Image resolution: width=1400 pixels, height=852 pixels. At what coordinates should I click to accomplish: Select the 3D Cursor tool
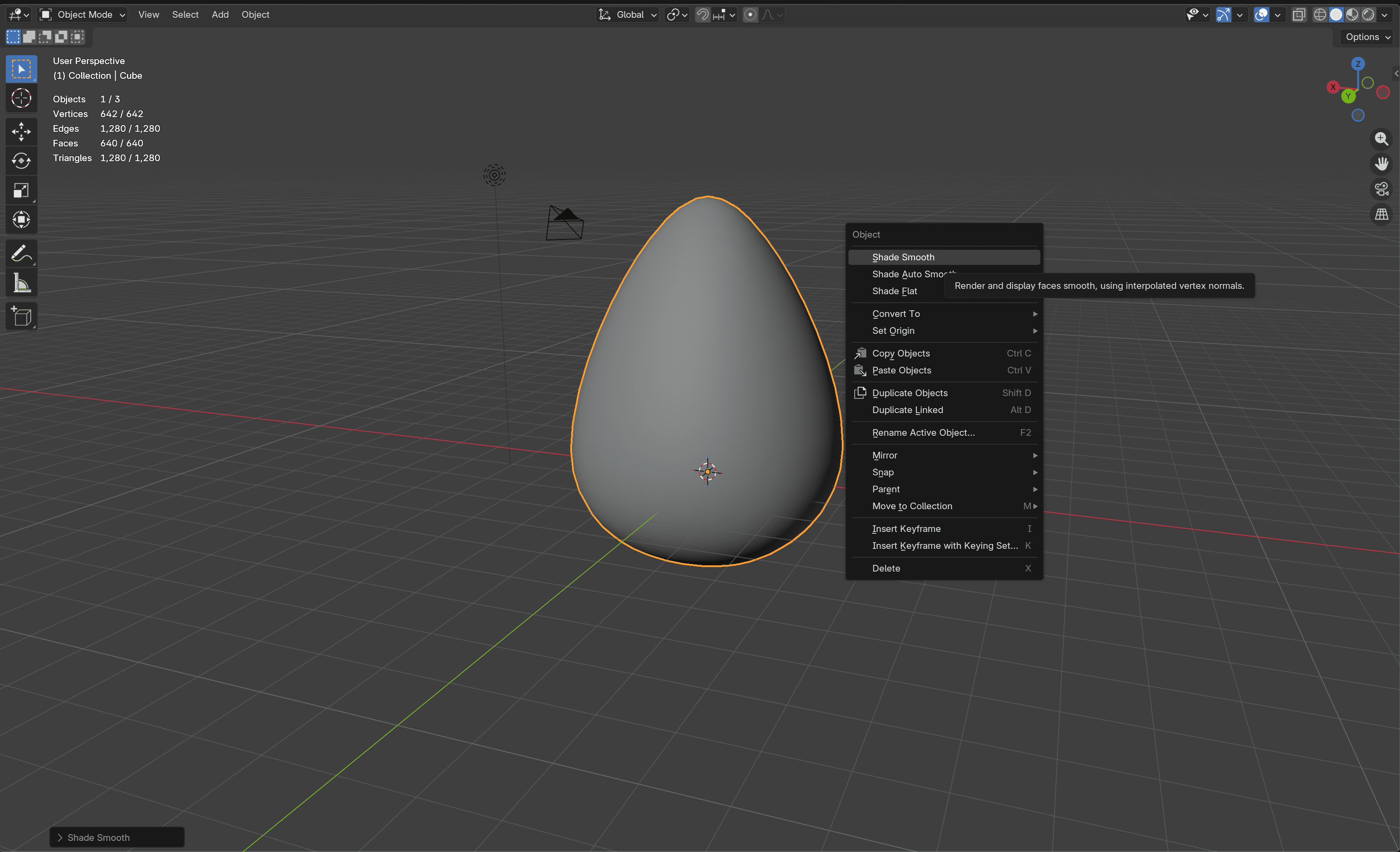pos(22,98)
